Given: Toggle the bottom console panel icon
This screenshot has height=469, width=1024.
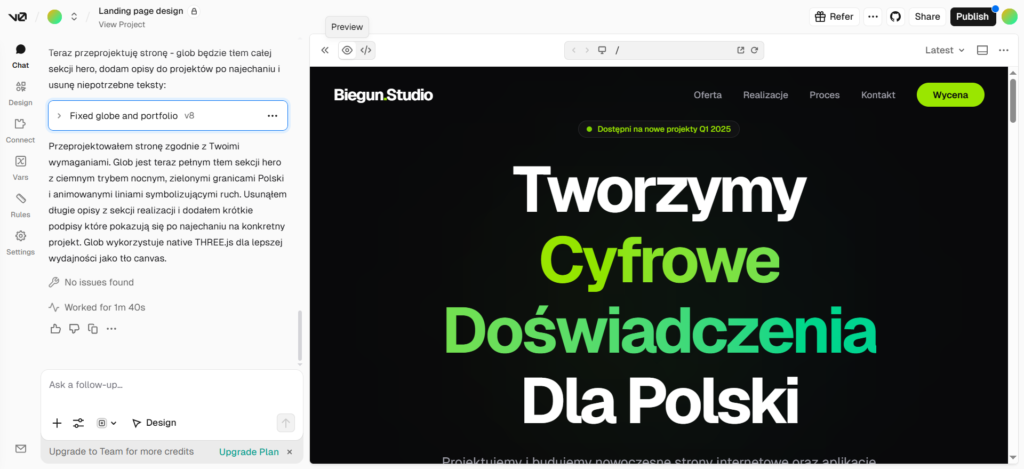Looking at the screenshot, I should click(x=982, y=50).
